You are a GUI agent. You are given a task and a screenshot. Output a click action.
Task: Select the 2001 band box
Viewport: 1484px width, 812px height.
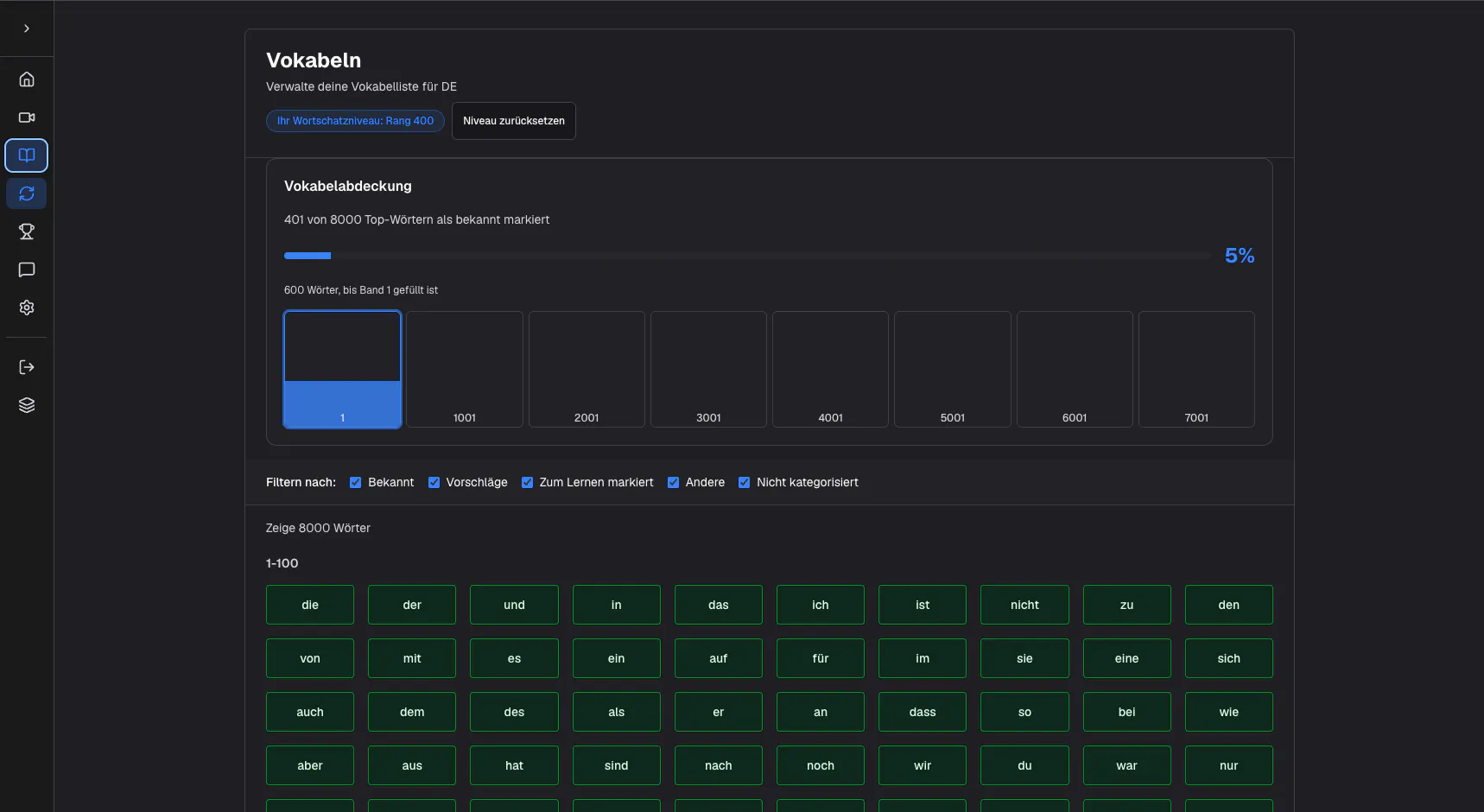point(587,370)
